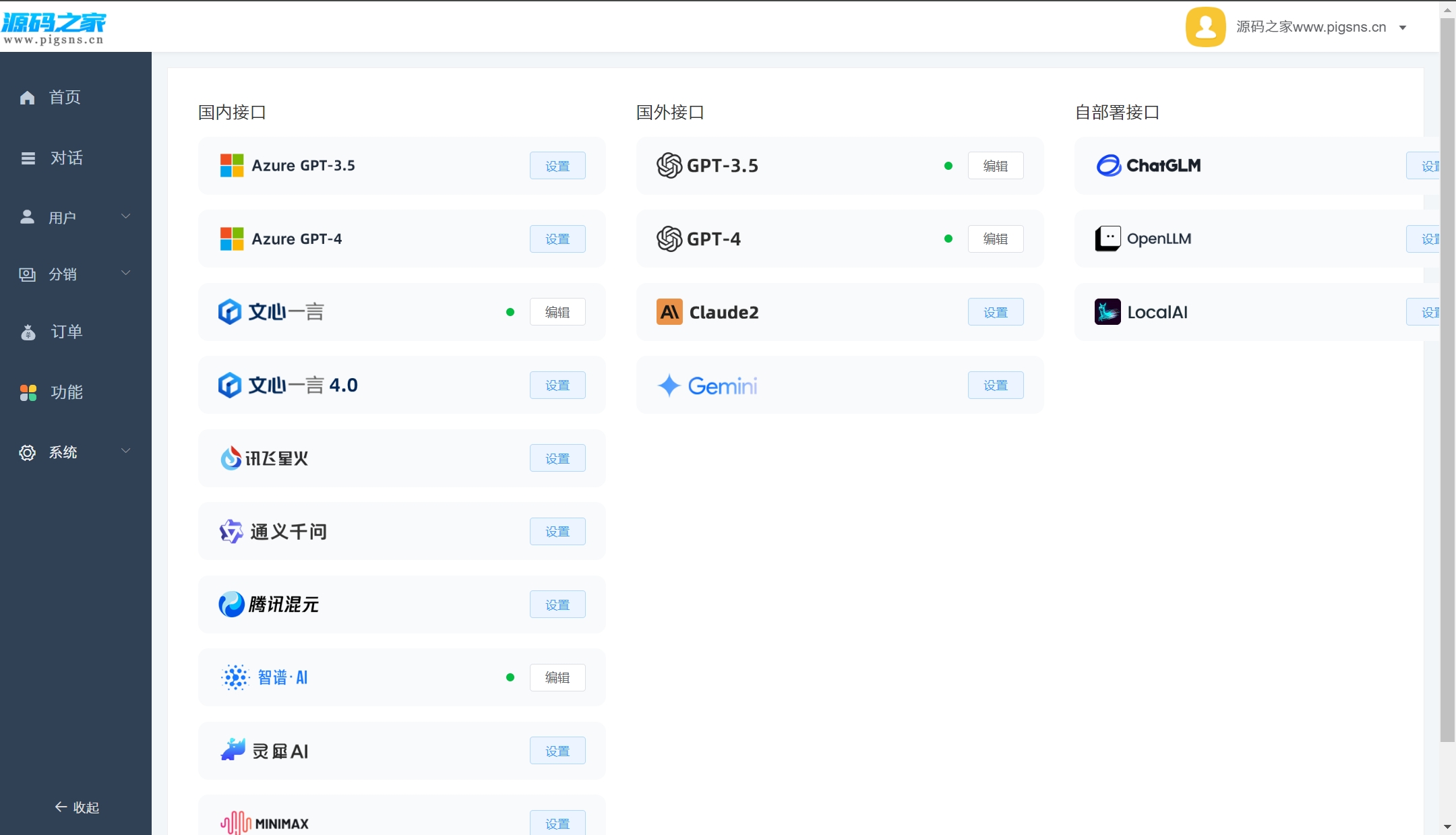This screenshot has width=1456, height=835.
Task: Click the 用户 person icon in sidebar
Action: coord(27,217)
